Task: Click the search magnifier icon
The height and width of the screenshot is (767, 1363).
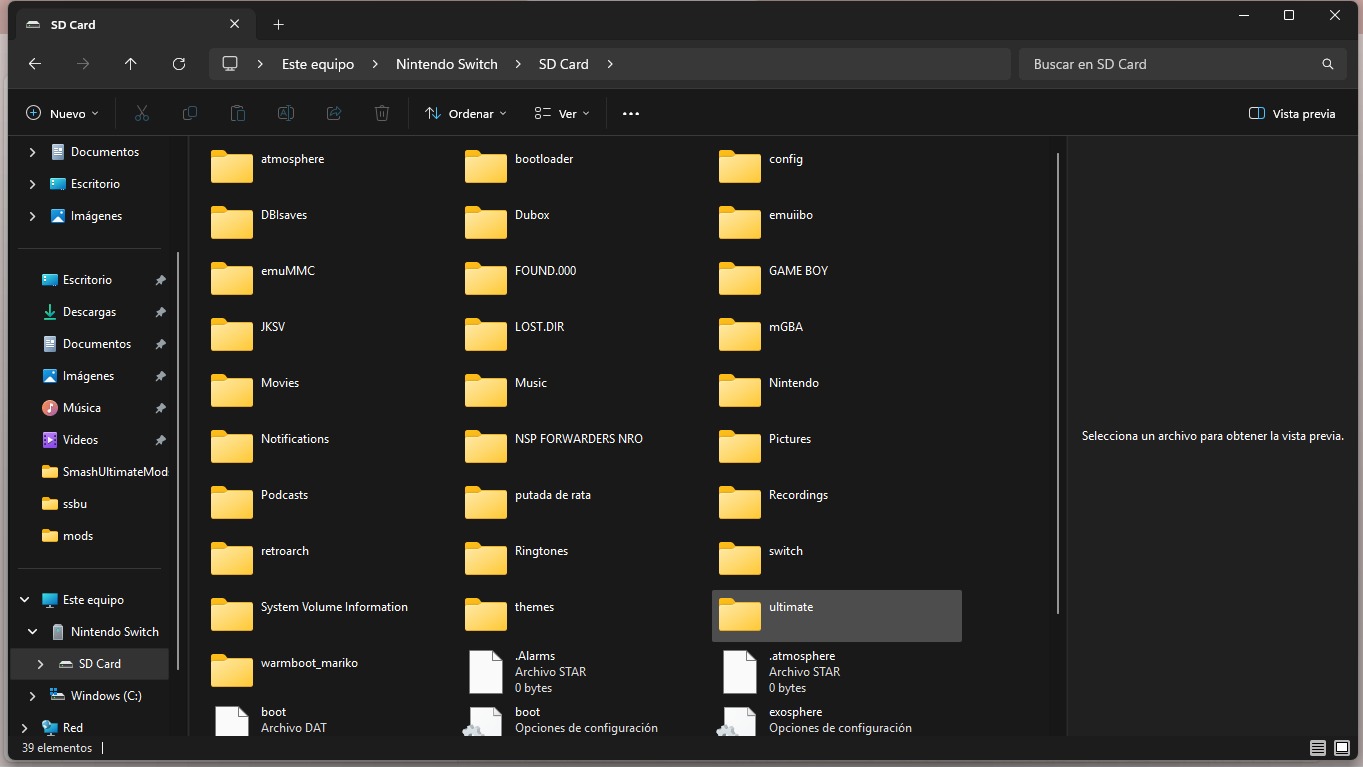Action: click(1327, 64)
